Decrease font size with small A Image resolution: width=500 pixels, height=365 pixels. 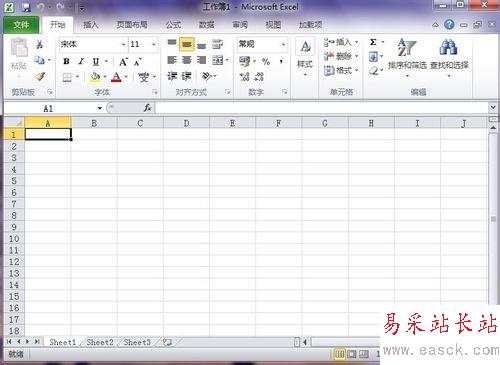pos(138,62)
